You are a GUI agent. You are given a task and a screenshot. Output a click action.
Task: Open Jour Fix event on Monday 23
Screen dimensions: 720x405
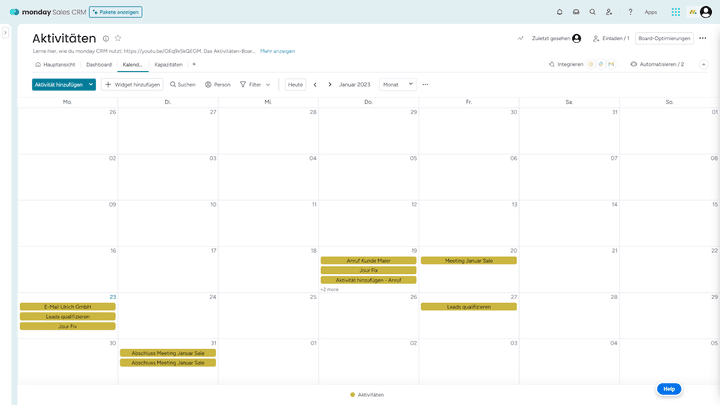68,326
